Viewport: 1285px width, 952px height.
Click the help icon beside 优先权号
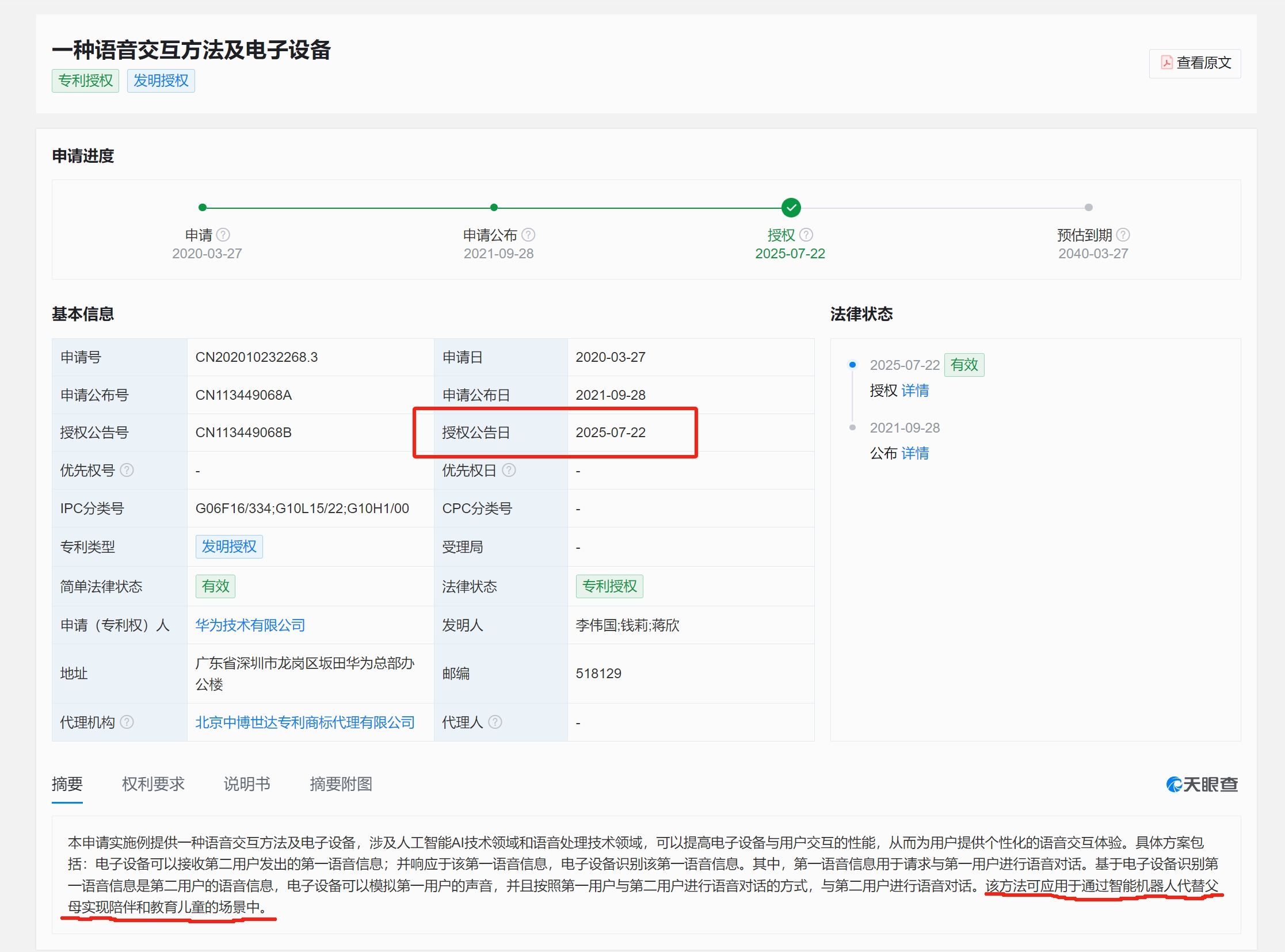click(127, 471)
